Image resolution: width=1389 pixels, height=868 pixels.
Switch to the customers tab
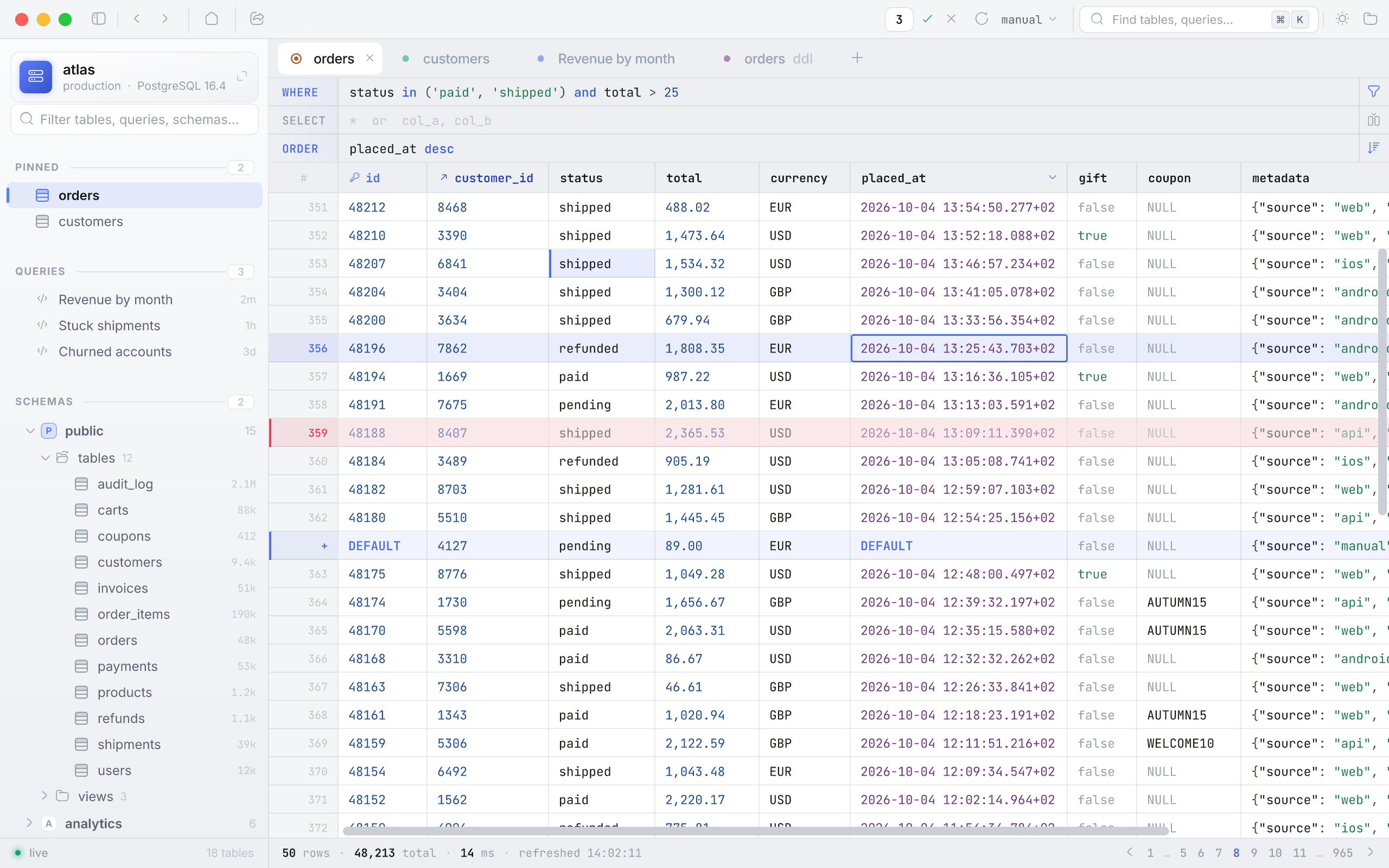[x=447, y=59]
